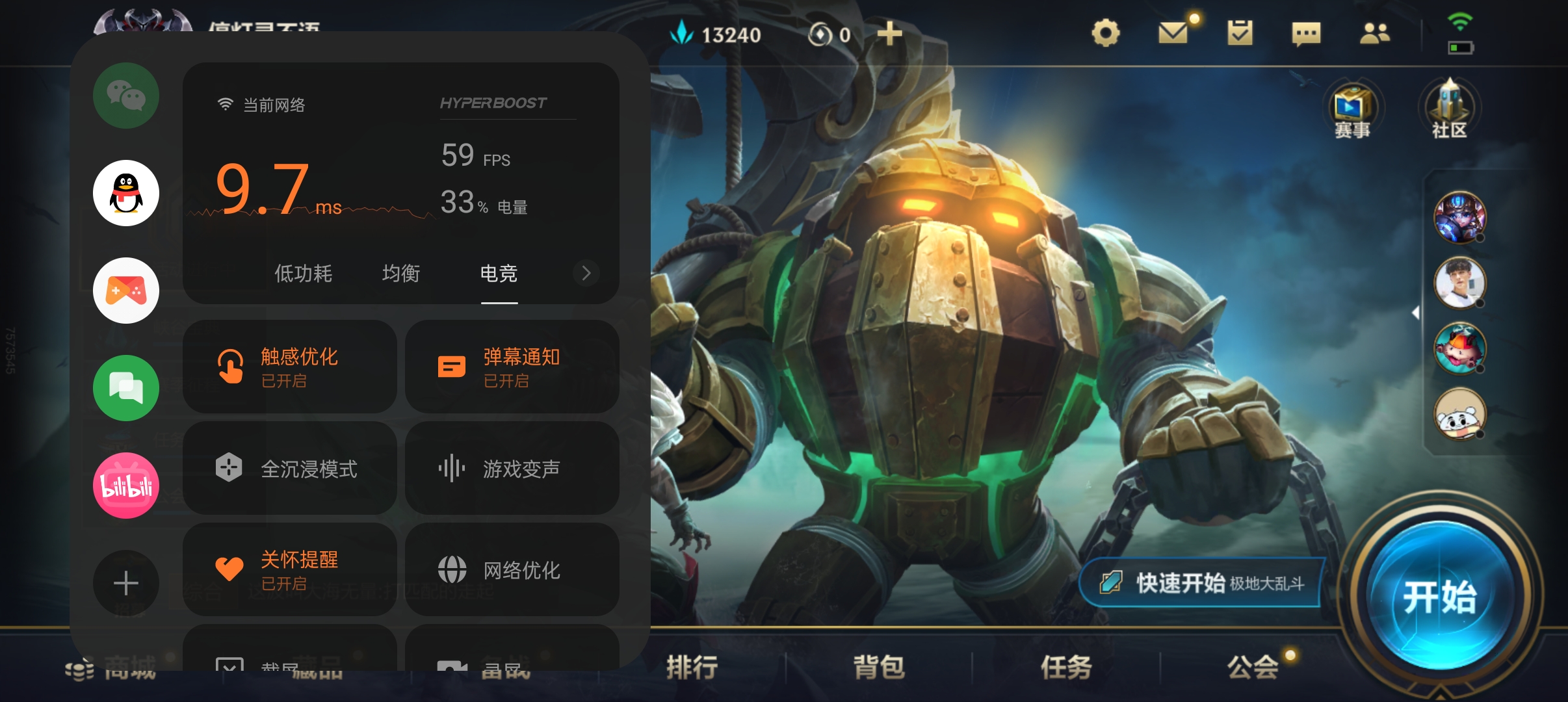The width and height of the screenshot is (1568, 702).
Task: Switch to the 均衡 balanced mode tab
Action: pyautogui.click(x=401, y=273)
